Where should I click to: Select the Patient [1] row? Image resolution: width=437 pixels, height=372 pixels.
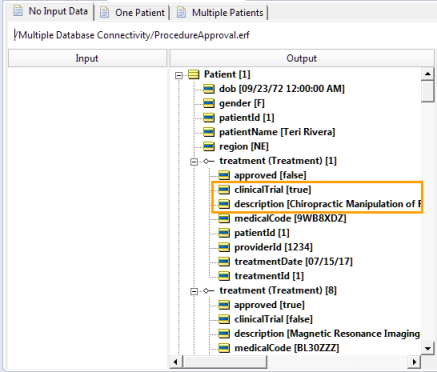click(x=227, y=74)
